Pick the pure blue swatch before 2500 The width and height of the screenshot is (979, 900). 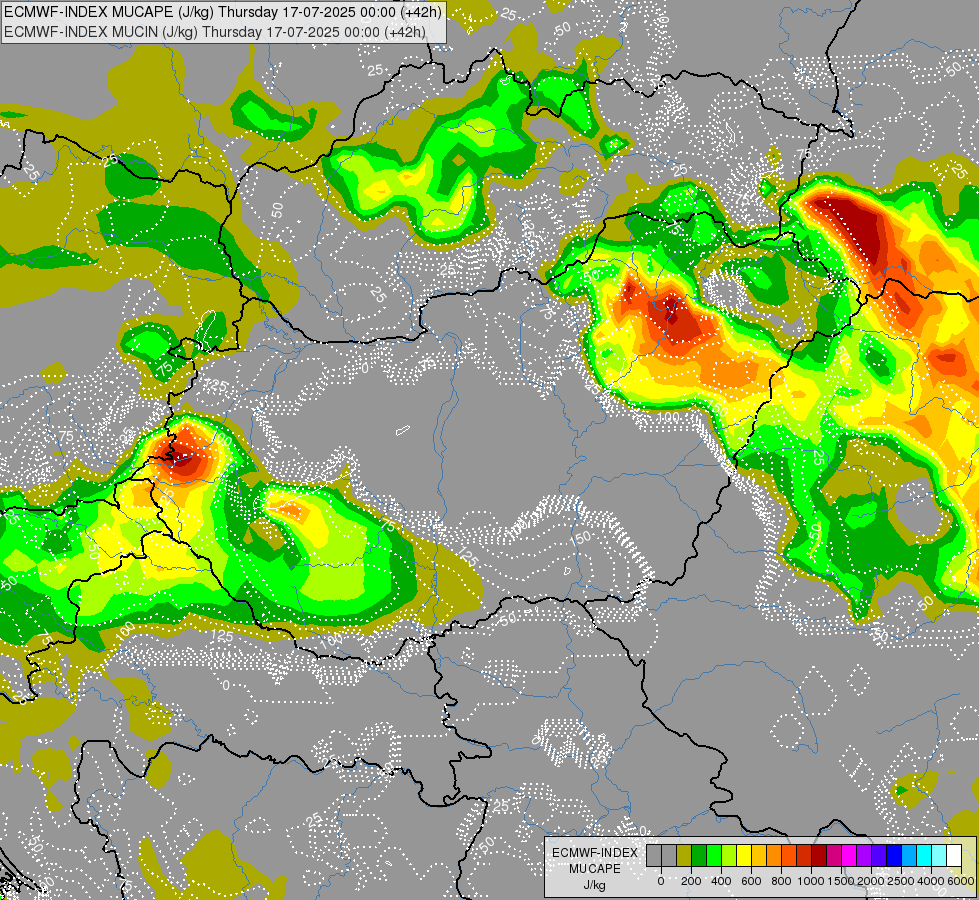point(895,855)
